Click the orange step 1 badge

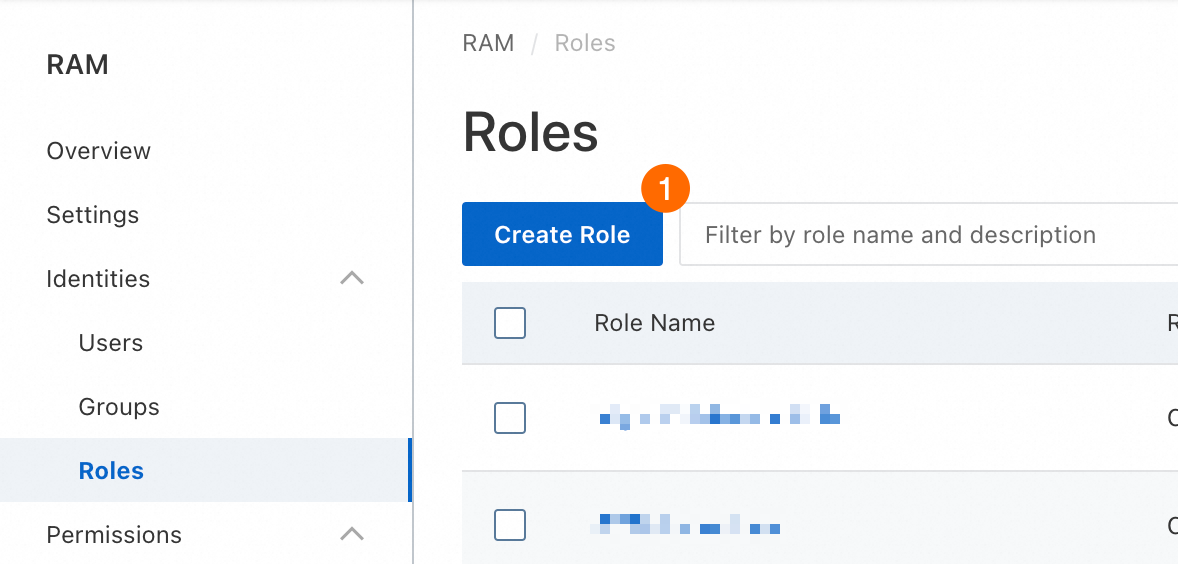(665, 187)
